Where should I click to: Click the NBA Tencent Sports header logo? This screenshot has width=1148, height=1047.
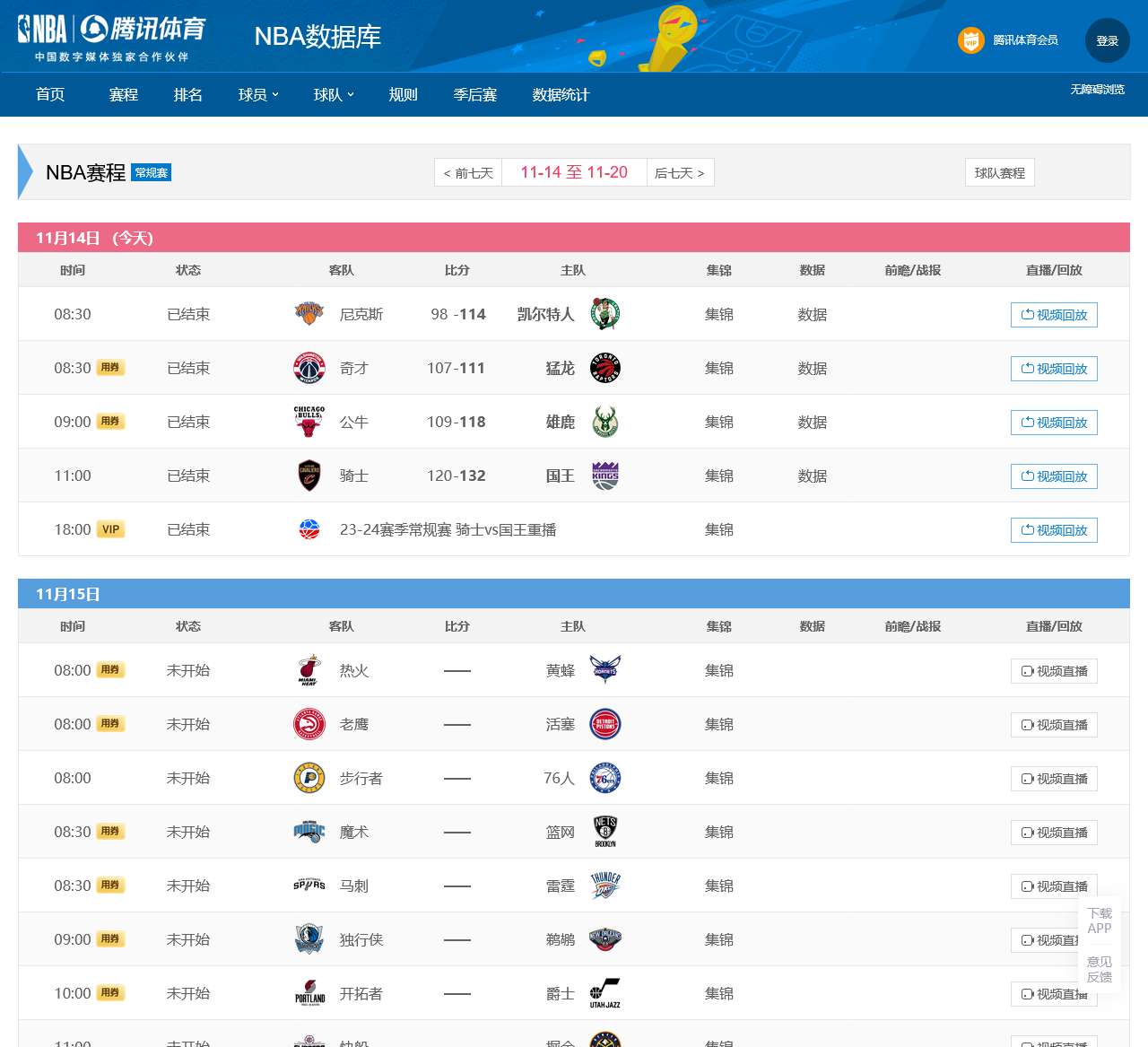(x=112, y=38)
